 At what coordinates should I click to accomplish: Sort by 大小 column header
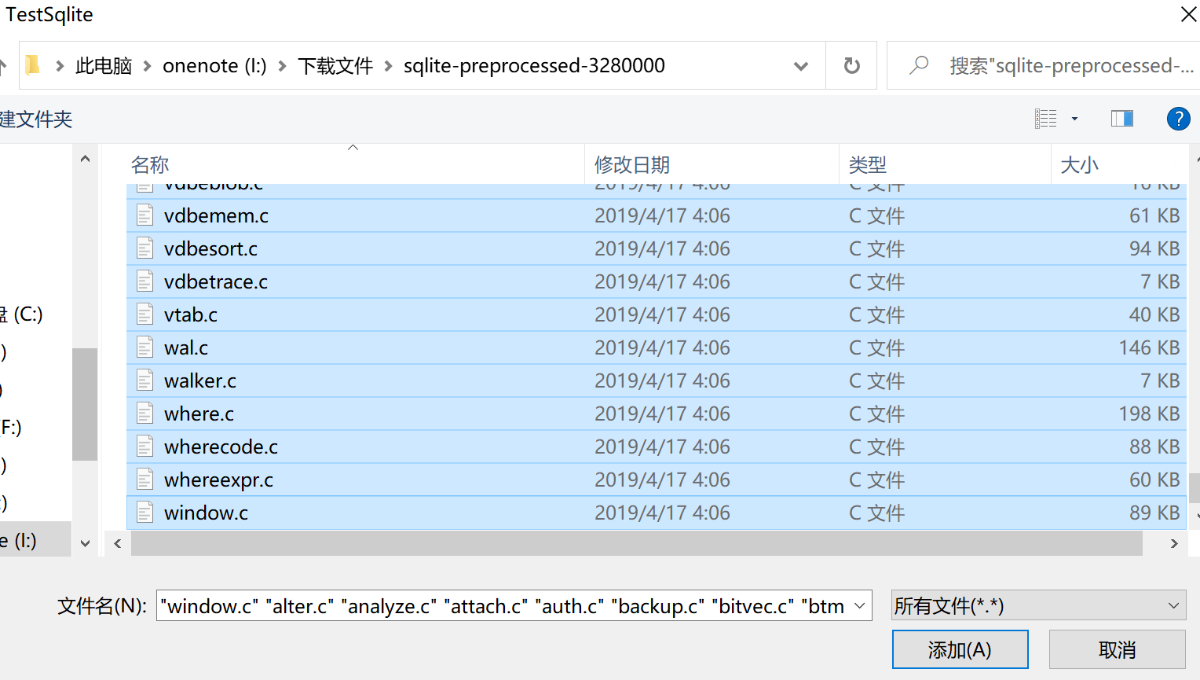(x=1119, y=165)
